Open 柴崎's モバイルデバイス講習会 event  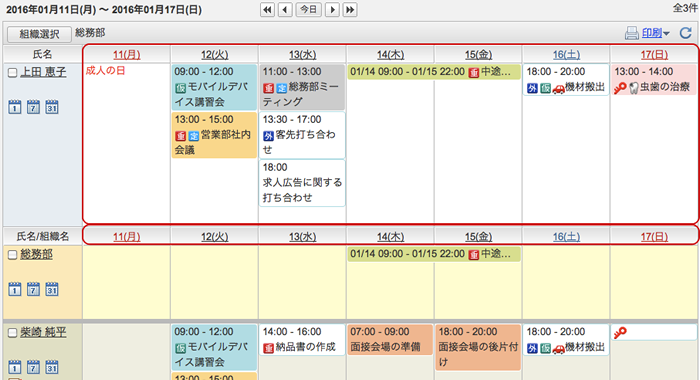(214, 347)
